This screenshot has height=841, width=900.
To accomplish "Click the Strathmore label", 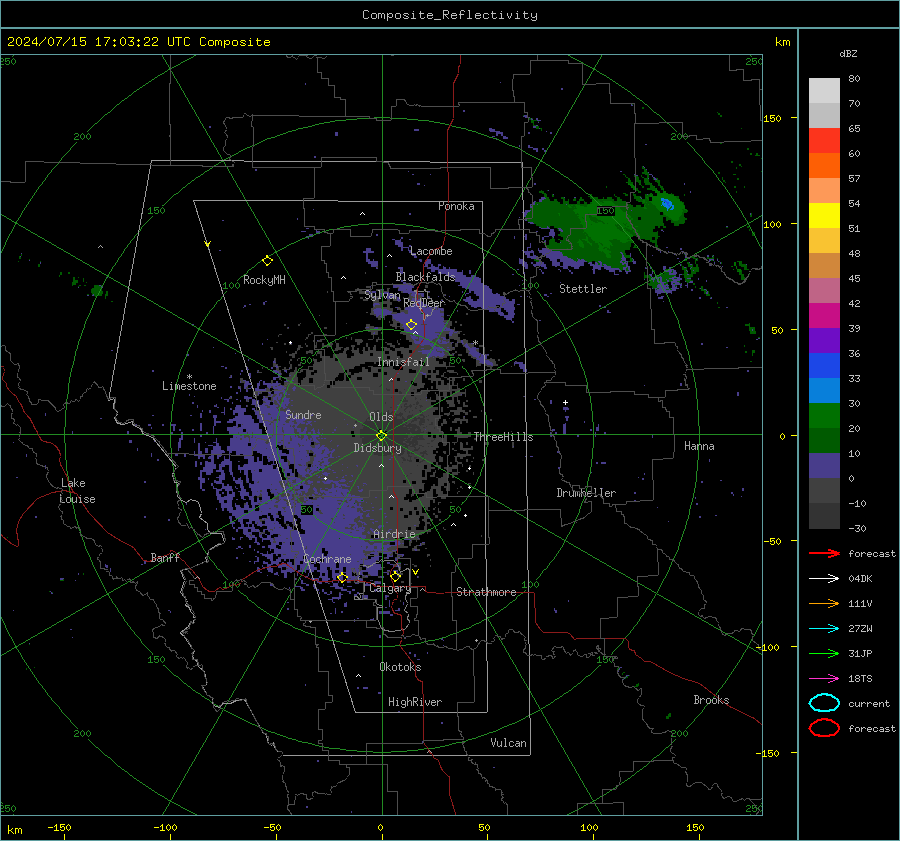I will pyautogui.click(x=486, y=592).
